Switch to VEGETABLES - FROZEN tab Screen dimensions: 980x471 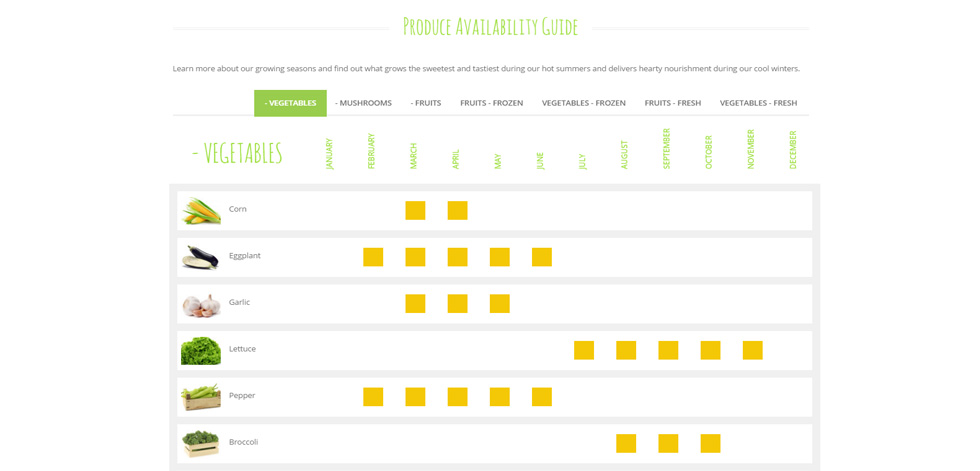(584, 103)
